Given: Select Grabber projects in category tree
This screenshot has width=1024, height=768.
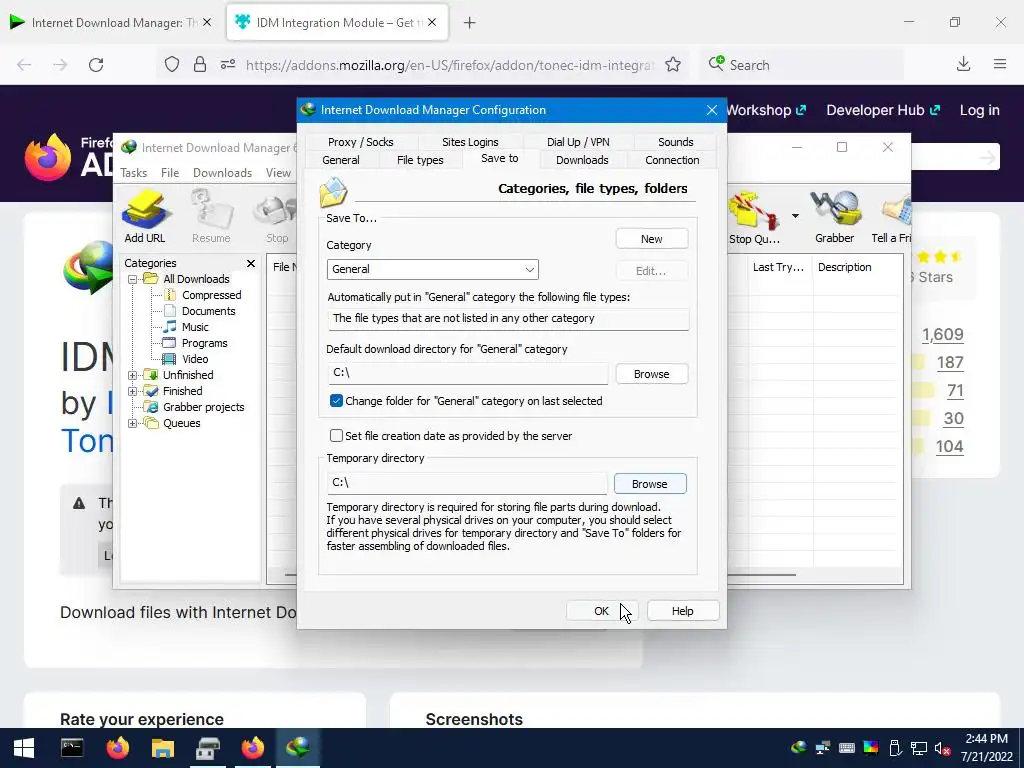Looking at the screenshot, I should 203,407.
